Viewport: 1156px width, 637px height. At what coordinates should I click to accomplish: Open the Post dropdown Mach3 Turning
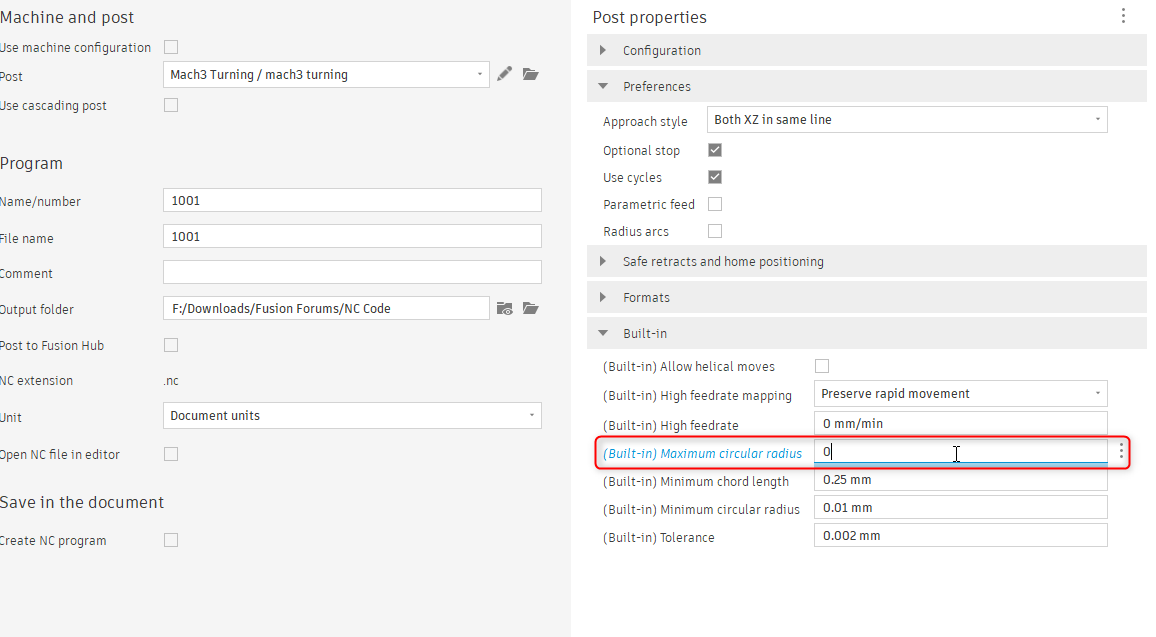326,74
